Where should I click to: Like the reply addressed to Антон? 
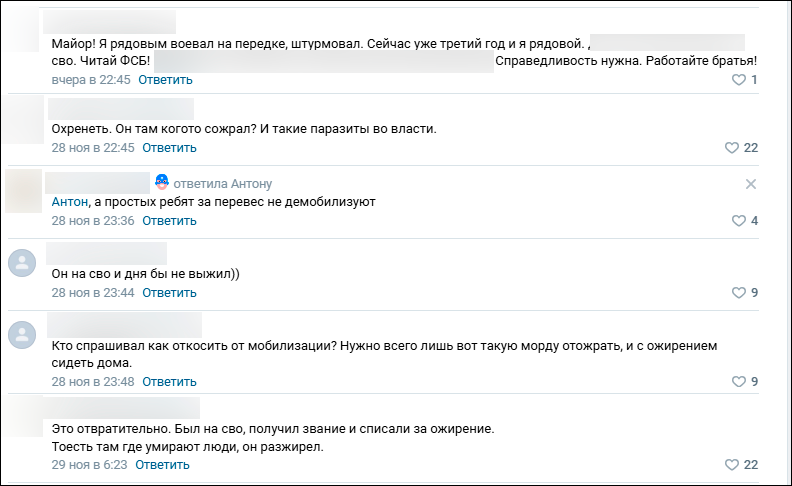739,221
